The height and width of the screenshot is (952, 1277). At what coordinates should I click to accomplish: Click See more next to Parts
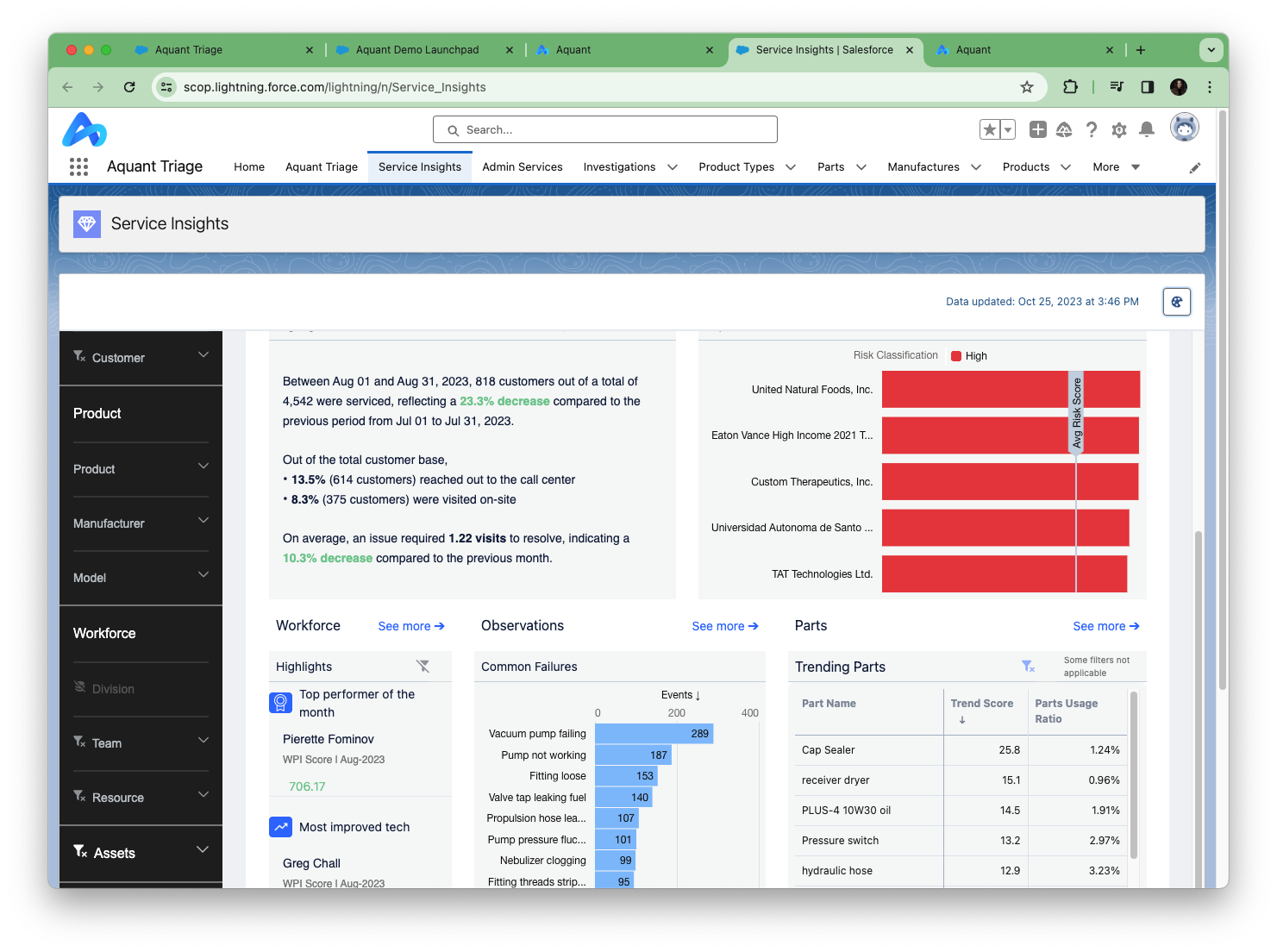coord(1106,626)
